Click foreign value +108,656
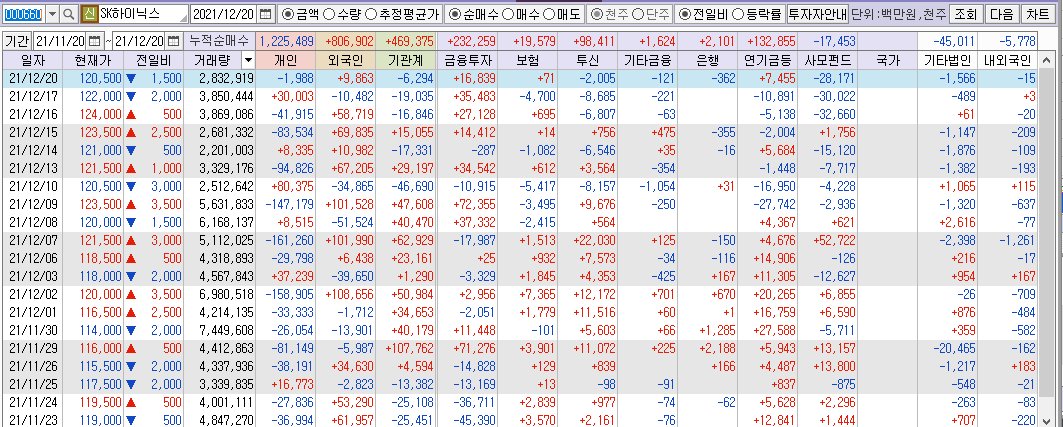The height and width of the screenshot is (427, 1063). 346,293
